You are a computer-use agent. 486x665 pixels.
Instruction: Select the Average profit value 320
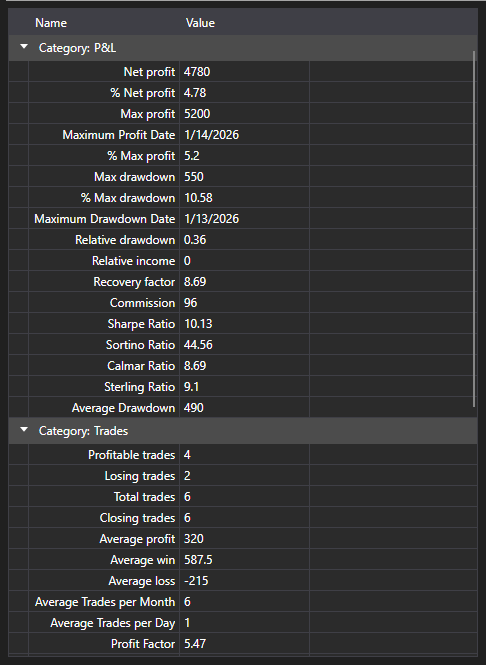point(193,539)
